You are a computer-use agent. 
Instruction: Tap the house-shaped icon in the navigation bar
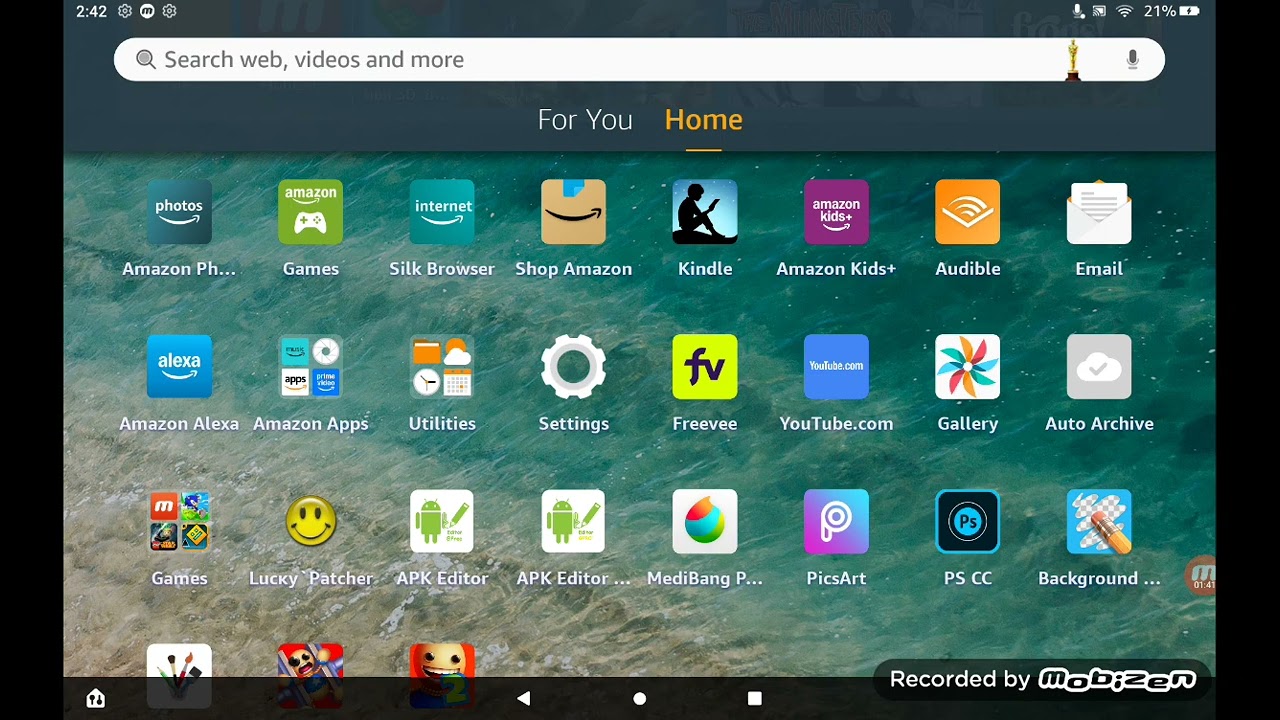95,698
